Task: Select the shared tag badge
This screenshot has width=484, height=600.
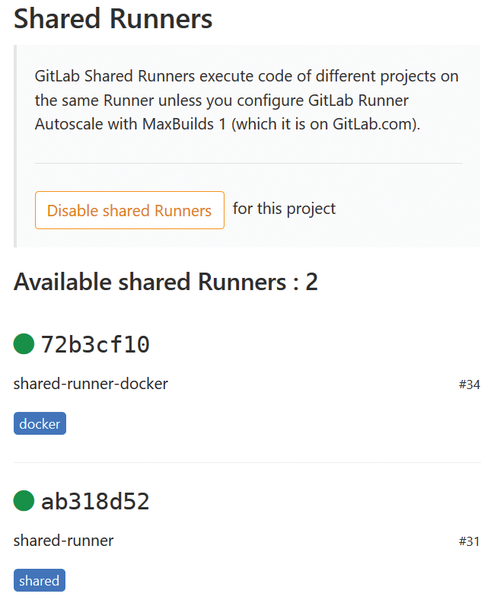Action: (39, 580)
